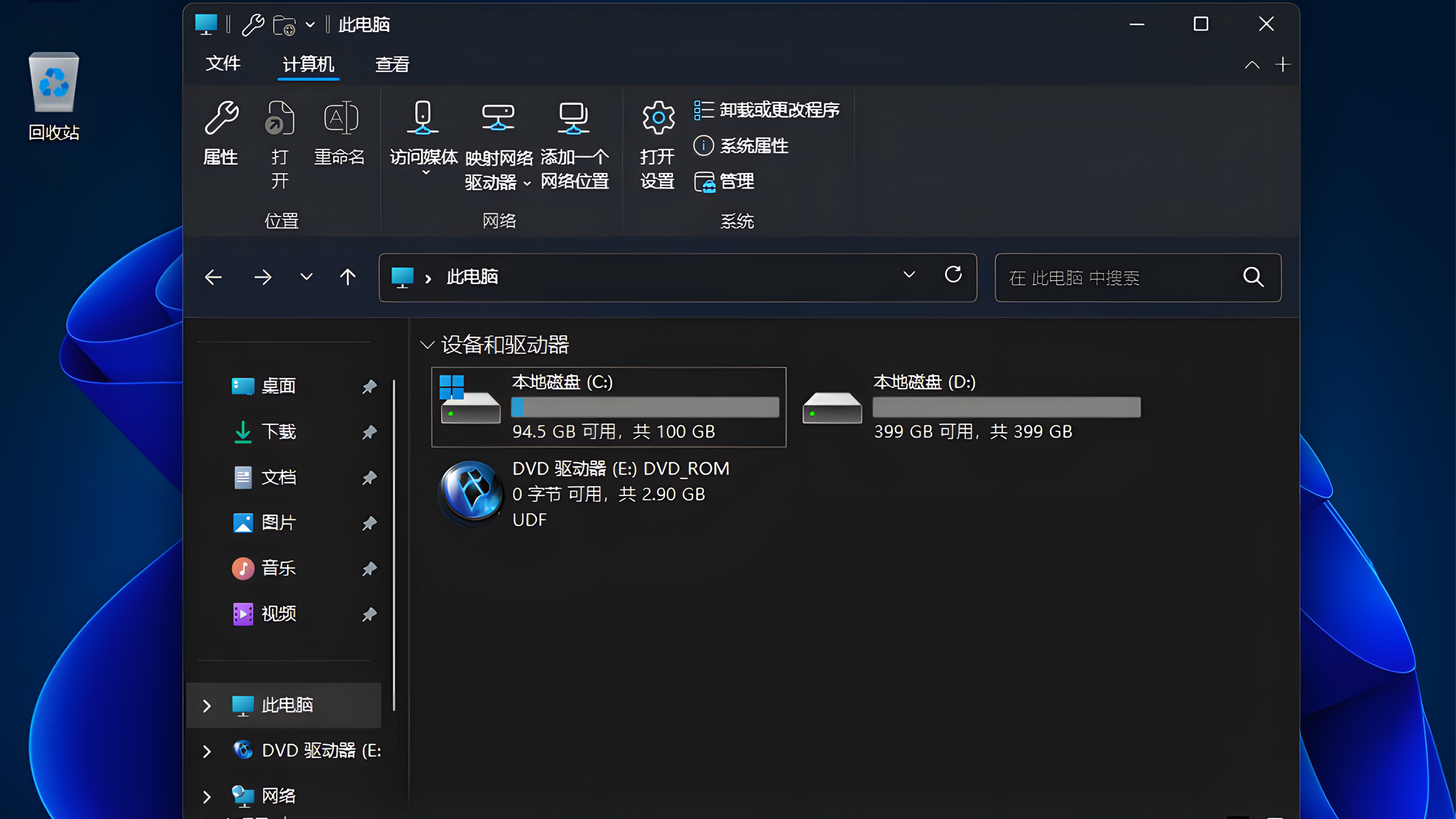Select DVD Drive (E:) DVD_ROM icon

click(x=471, y=493)
